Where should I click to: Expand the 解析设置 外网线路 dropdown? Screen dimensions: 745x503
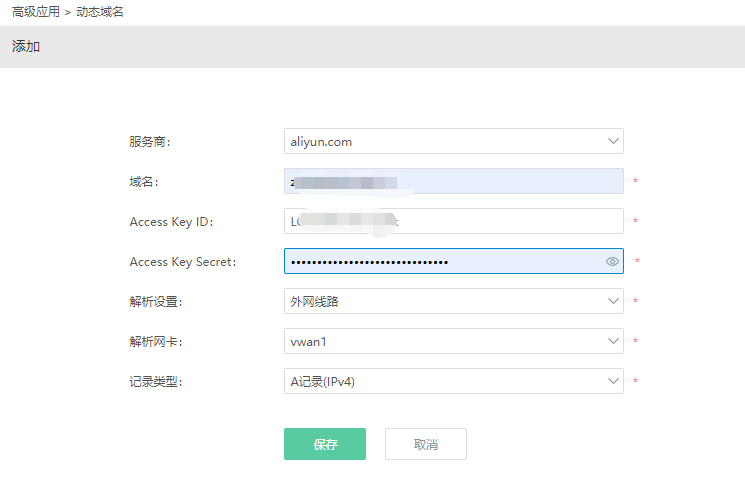pyautogui.click(x=453, y=301)
